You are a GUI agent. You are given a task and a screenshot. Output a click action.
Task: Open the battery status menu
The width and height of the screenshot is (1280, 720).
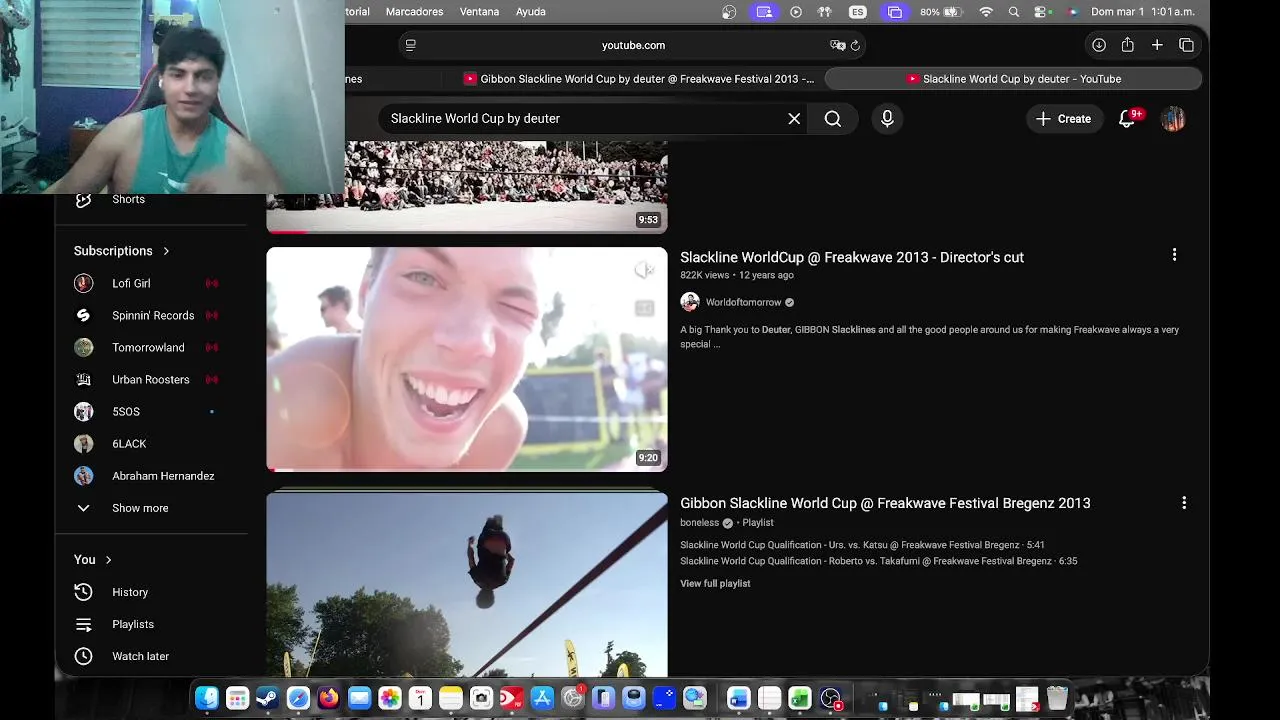click(941, 12)
